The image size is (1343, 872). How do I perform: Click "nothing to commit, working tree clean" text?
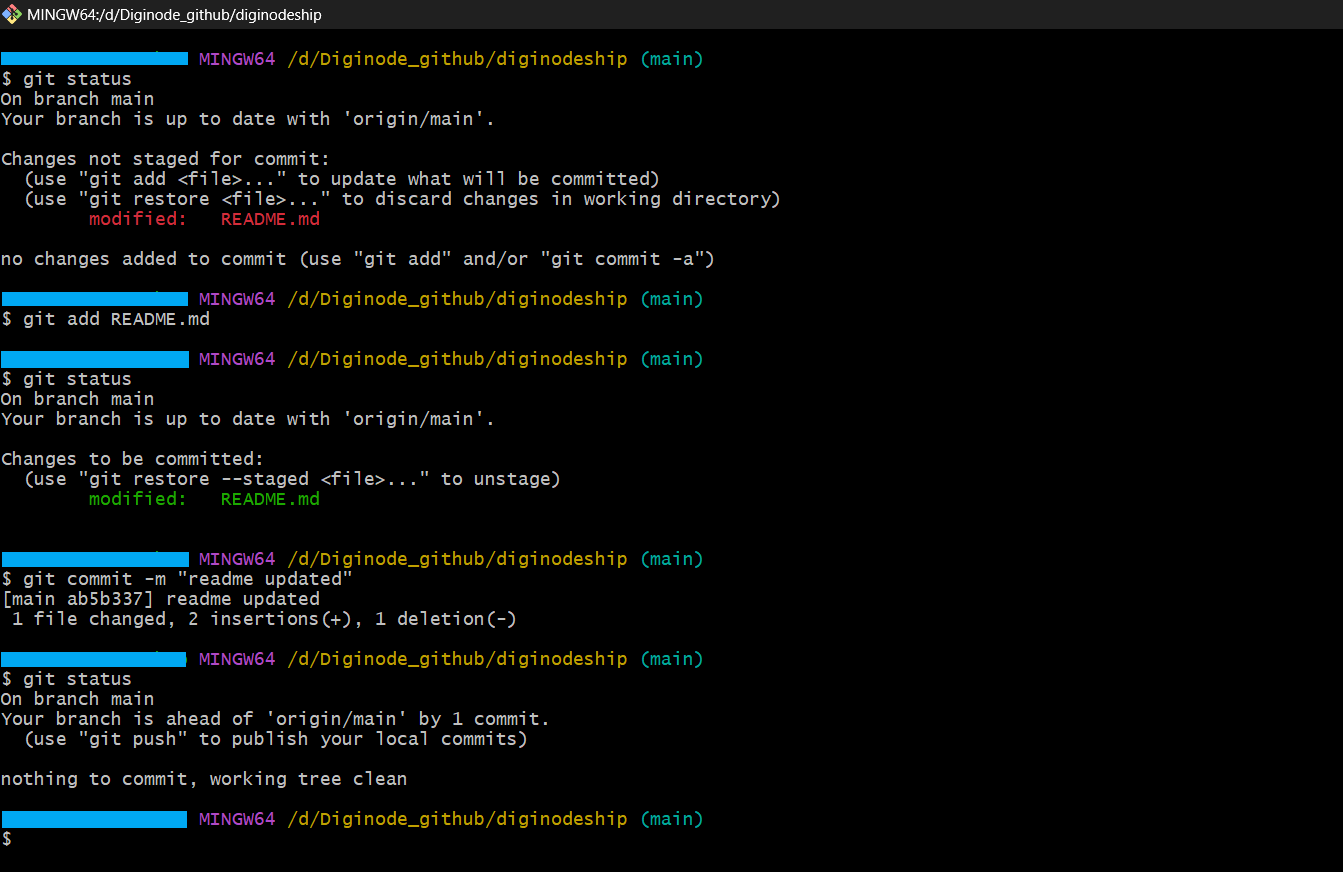[204, 779]
